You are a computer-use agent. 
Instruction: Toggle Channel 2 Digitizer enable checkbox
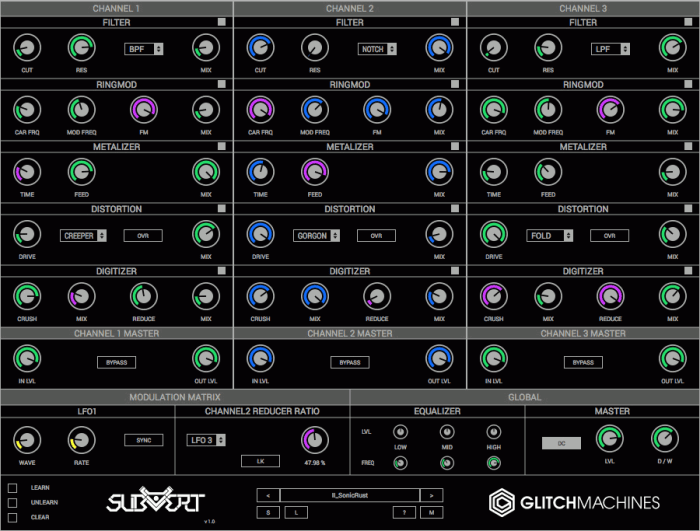(x=455, y=270)
